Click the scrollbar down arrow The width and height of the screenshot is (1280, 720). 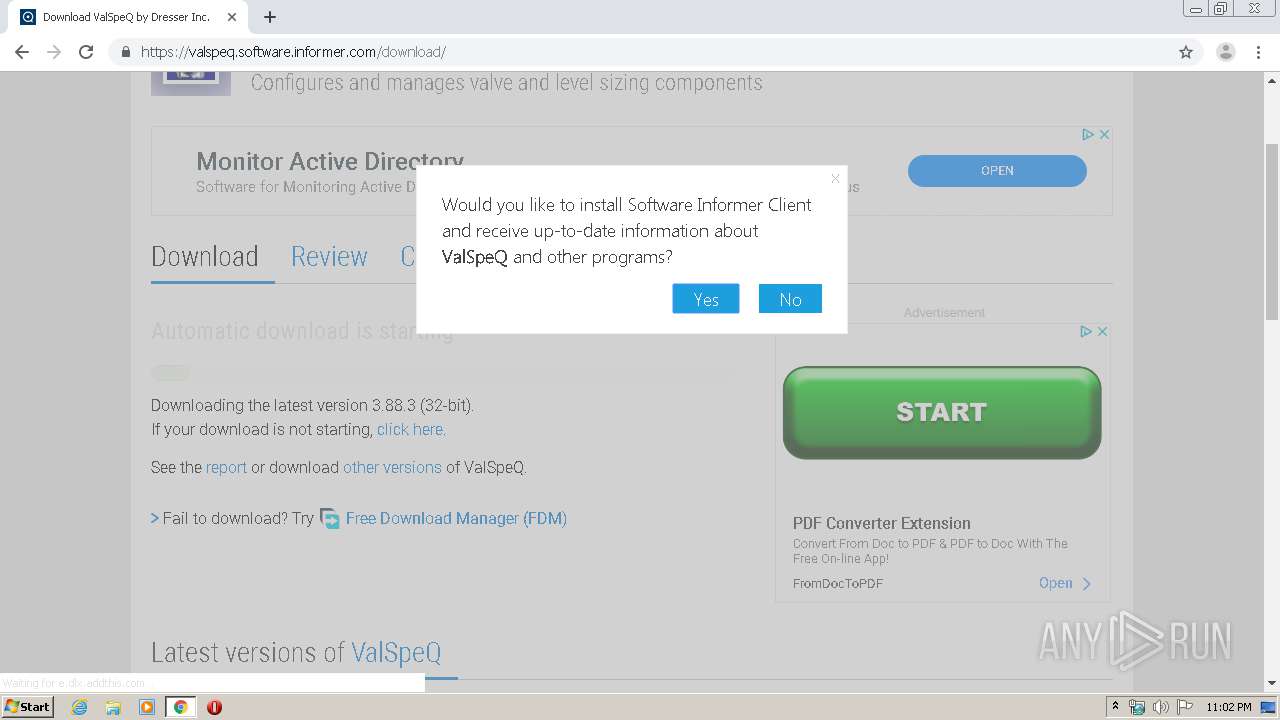click(x=1272, y=684)
